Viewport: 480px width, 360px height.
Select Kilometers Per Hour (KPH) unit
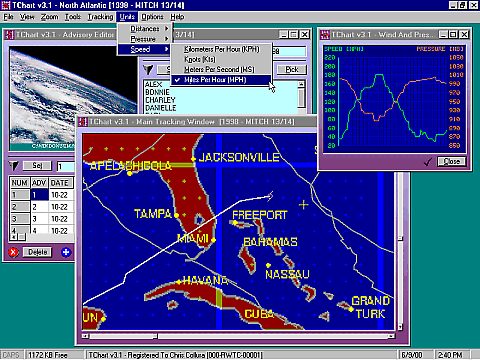click(221, 49)
